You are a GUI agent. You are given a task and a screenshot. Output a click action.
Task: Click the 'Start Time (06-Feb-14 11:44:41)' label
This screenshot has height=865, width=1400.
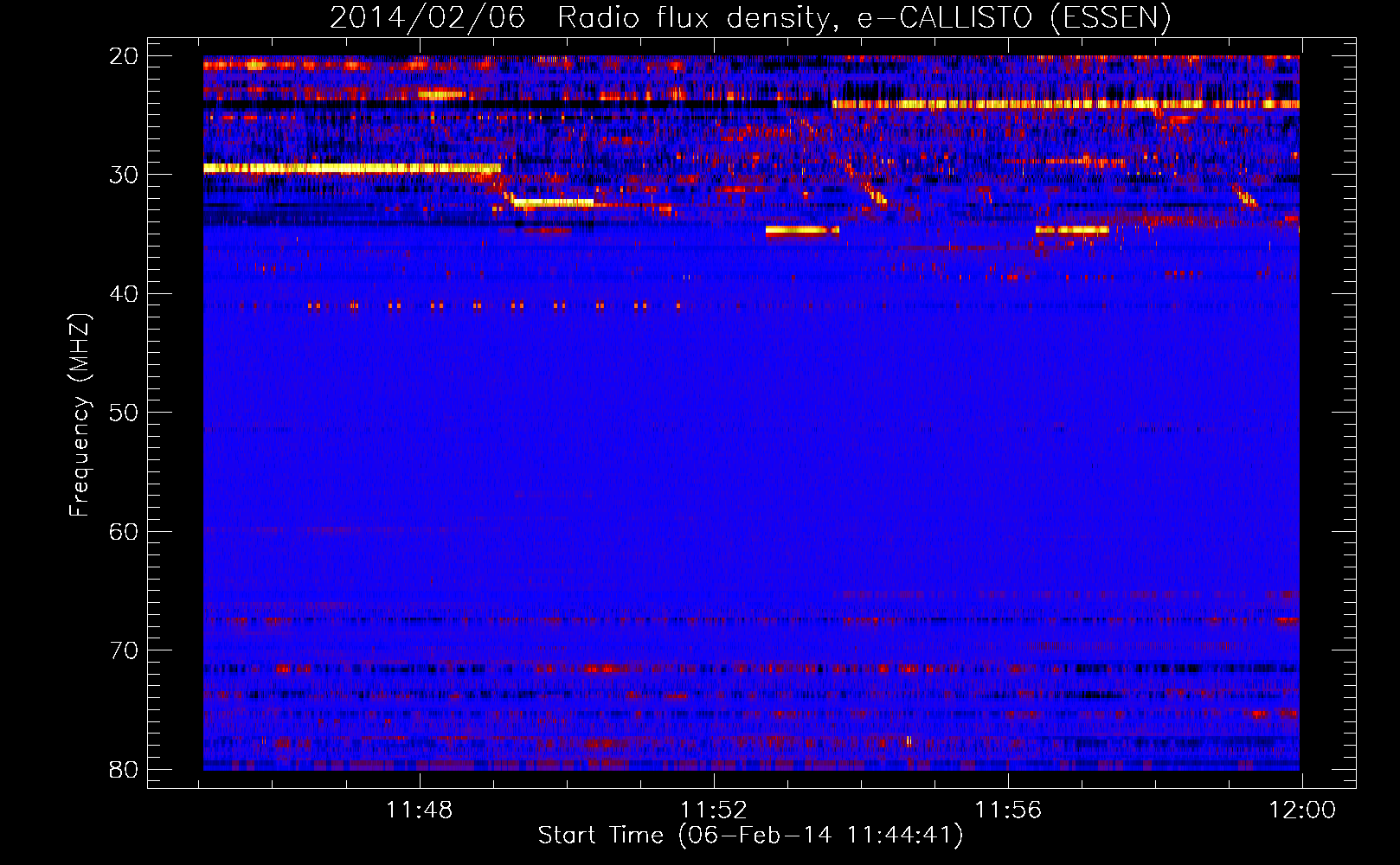[x=750, y=836]
